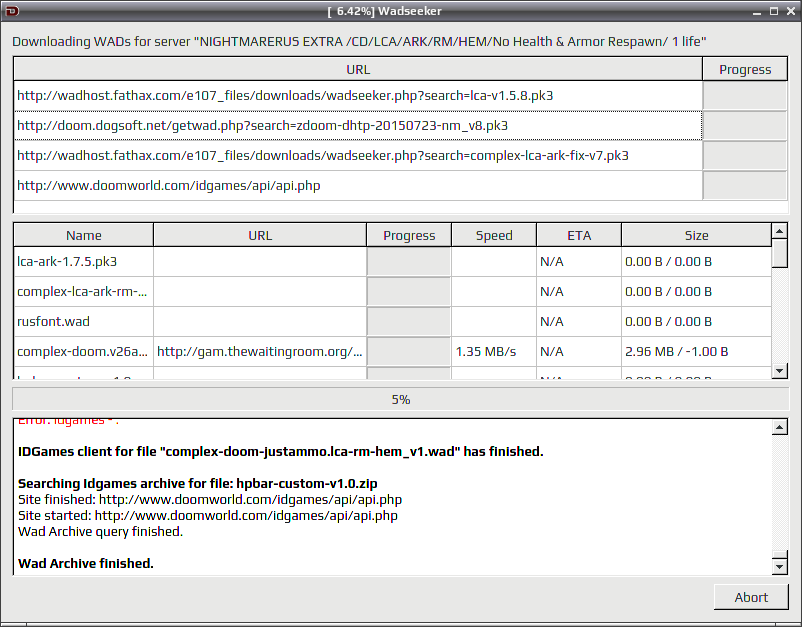The height and width of the screenshot is (627, 802).
Task: Click the 'Wad Archive query finished.' log line
Action: point(100,531)
